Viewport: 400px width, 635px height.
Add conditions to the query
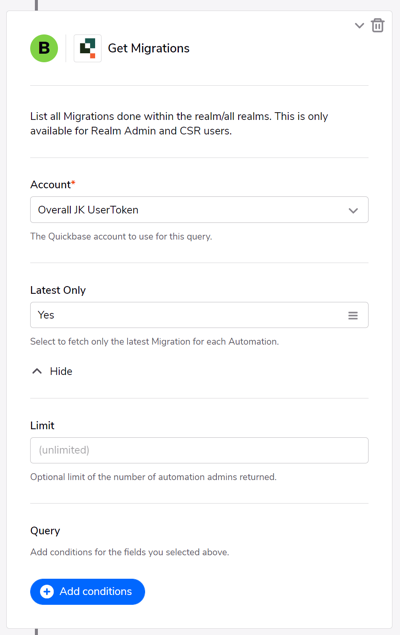(x=87, y=592)
